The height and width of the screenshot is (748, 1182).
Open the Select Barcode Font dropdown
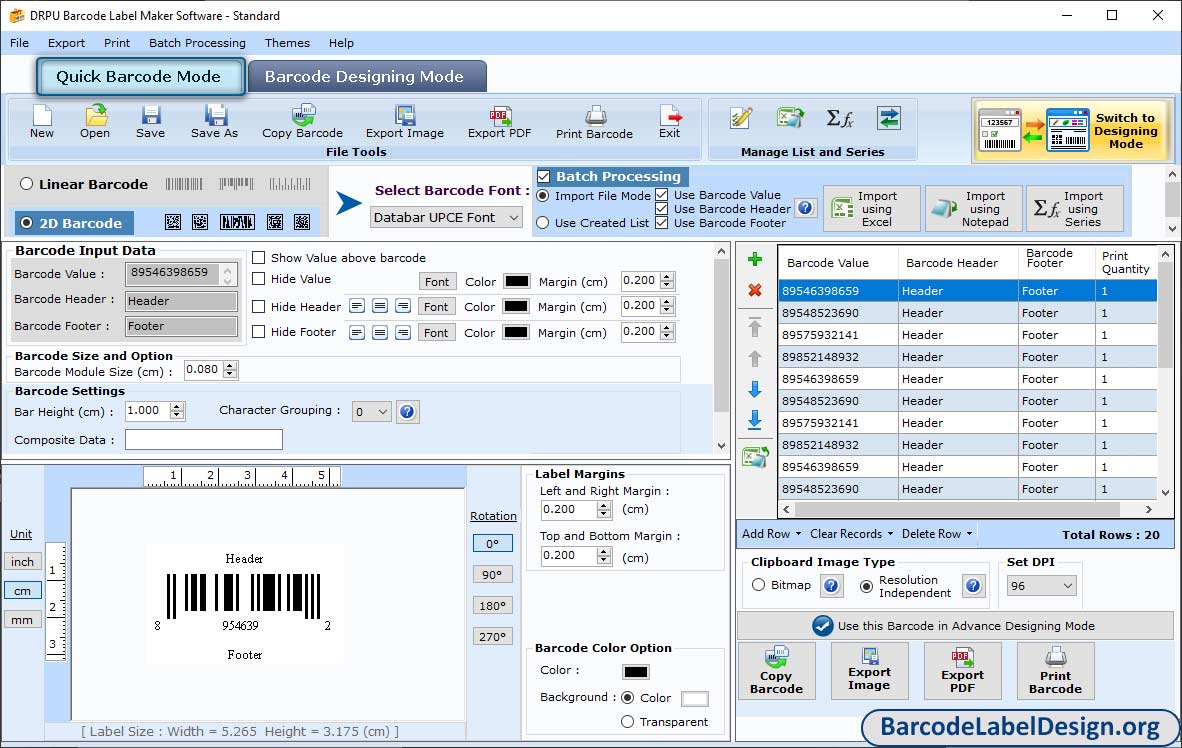click(x=446, y=217)
